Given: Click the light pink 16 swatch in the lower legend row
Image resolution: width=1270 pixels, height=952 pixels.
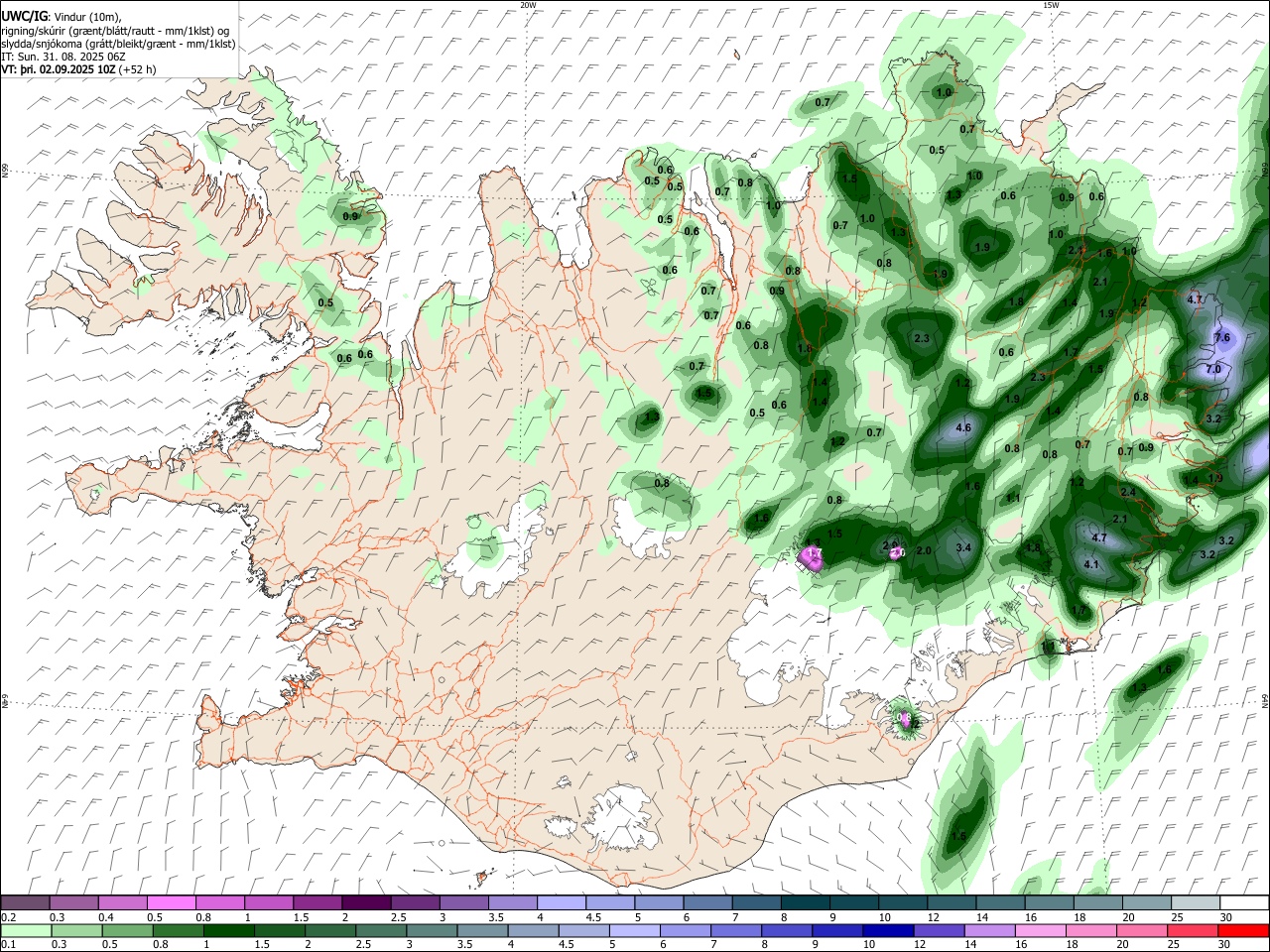Looking at the screenshot, I should pos(1041,930).
